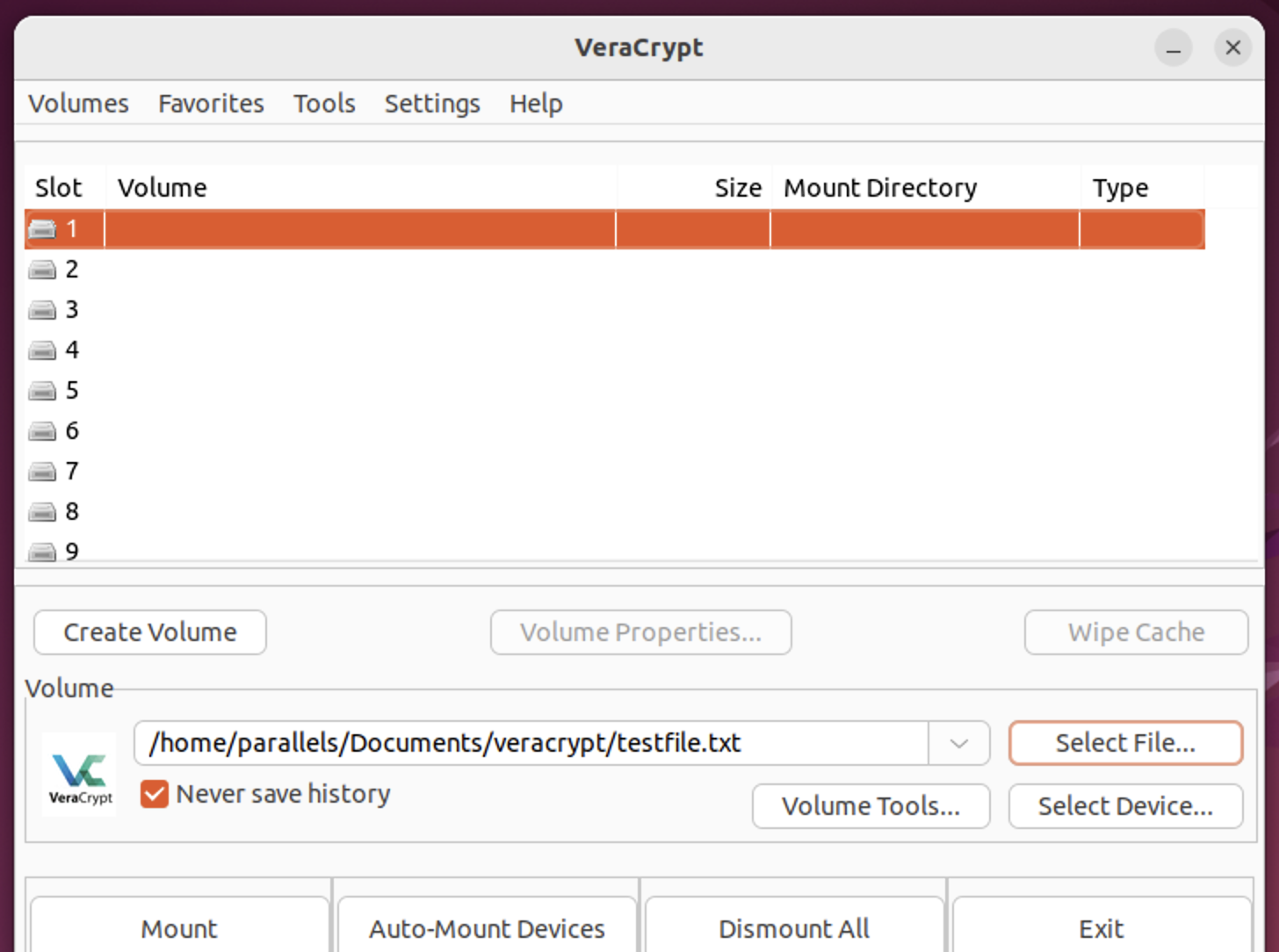Disable the Never save history option

point(154,793)
